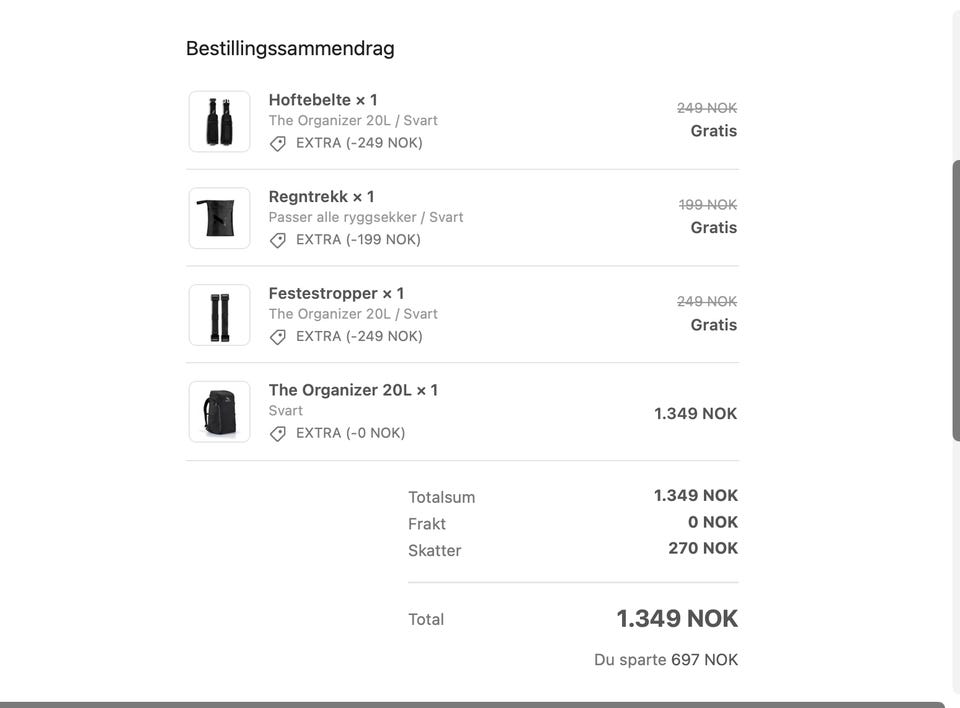Click discount tag icon under Regntrekk
This screenshot has height=708, width=960.
pos(278,240)
